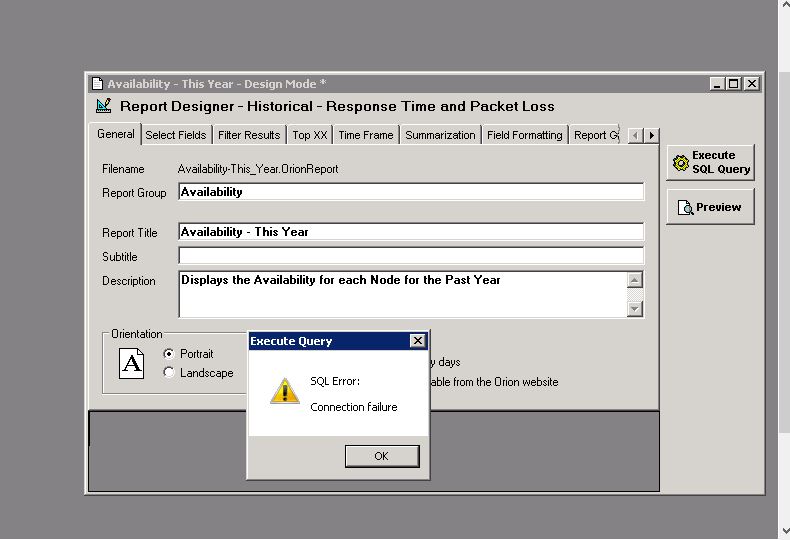Click the 'Connection failure' error text
Viewport: 790px width, 540px height.
pos(354,407)
